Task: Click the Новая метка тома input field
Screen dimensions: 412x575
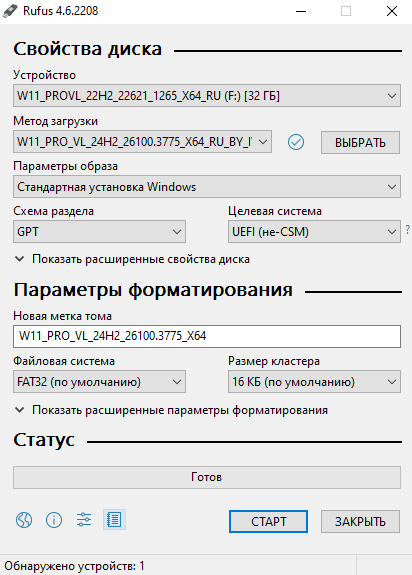Action: click(207, 336)
